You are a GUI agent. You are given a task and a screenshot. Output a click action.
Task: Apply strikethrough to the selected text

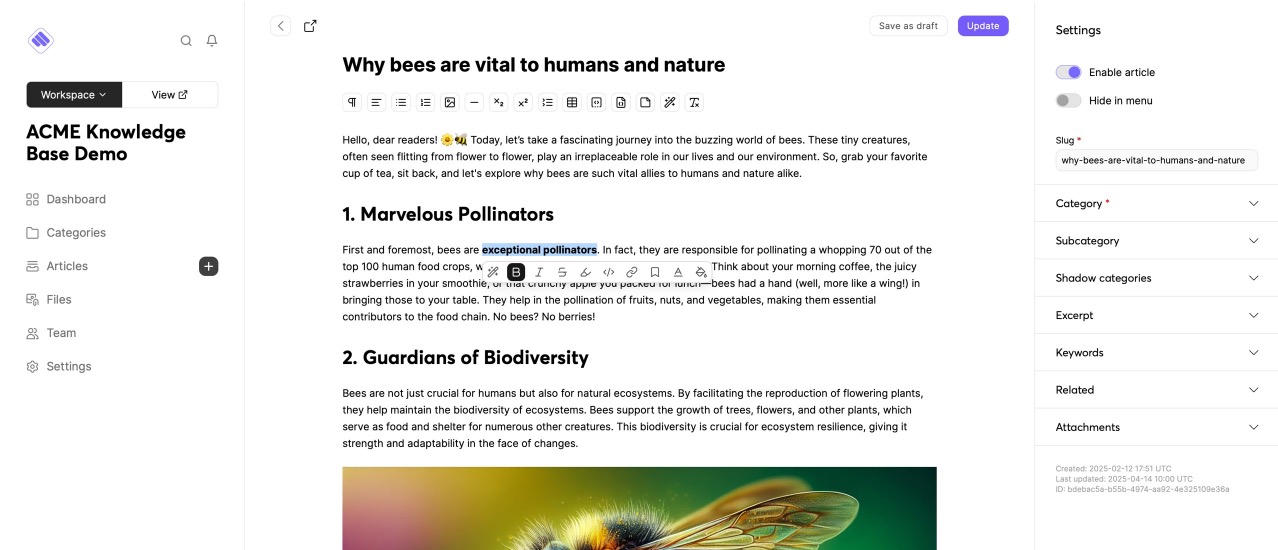[x=562, y=272]
